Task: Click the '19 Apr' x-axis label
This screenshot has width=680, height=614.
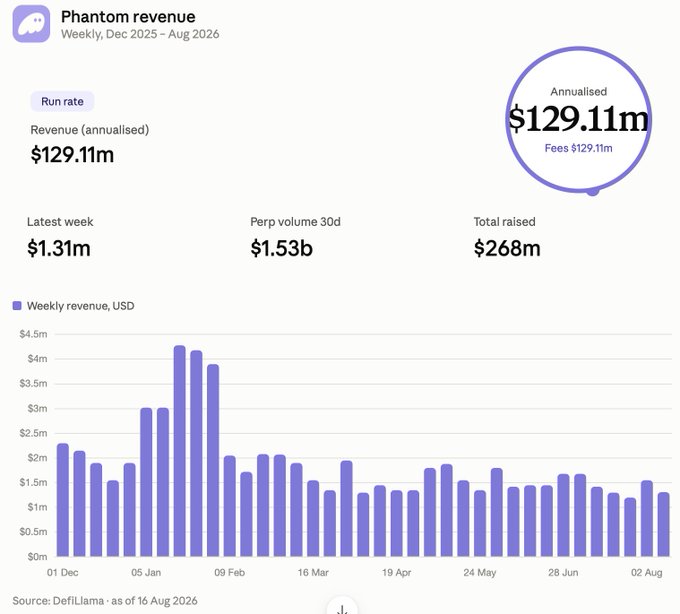Action: tap(397, 572)
